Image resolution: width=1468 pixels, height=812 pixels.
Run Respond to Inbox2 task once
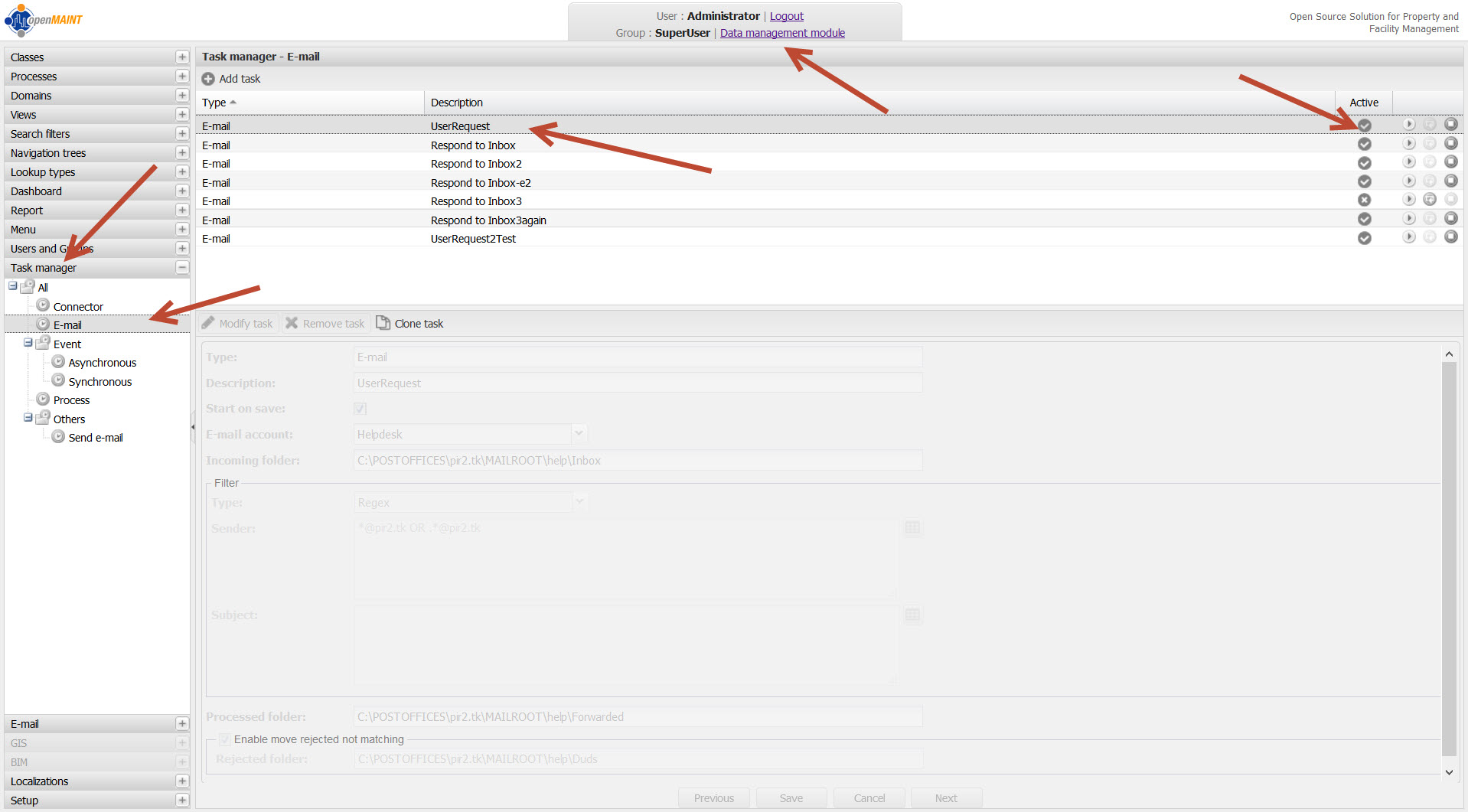pos(1409,162)
